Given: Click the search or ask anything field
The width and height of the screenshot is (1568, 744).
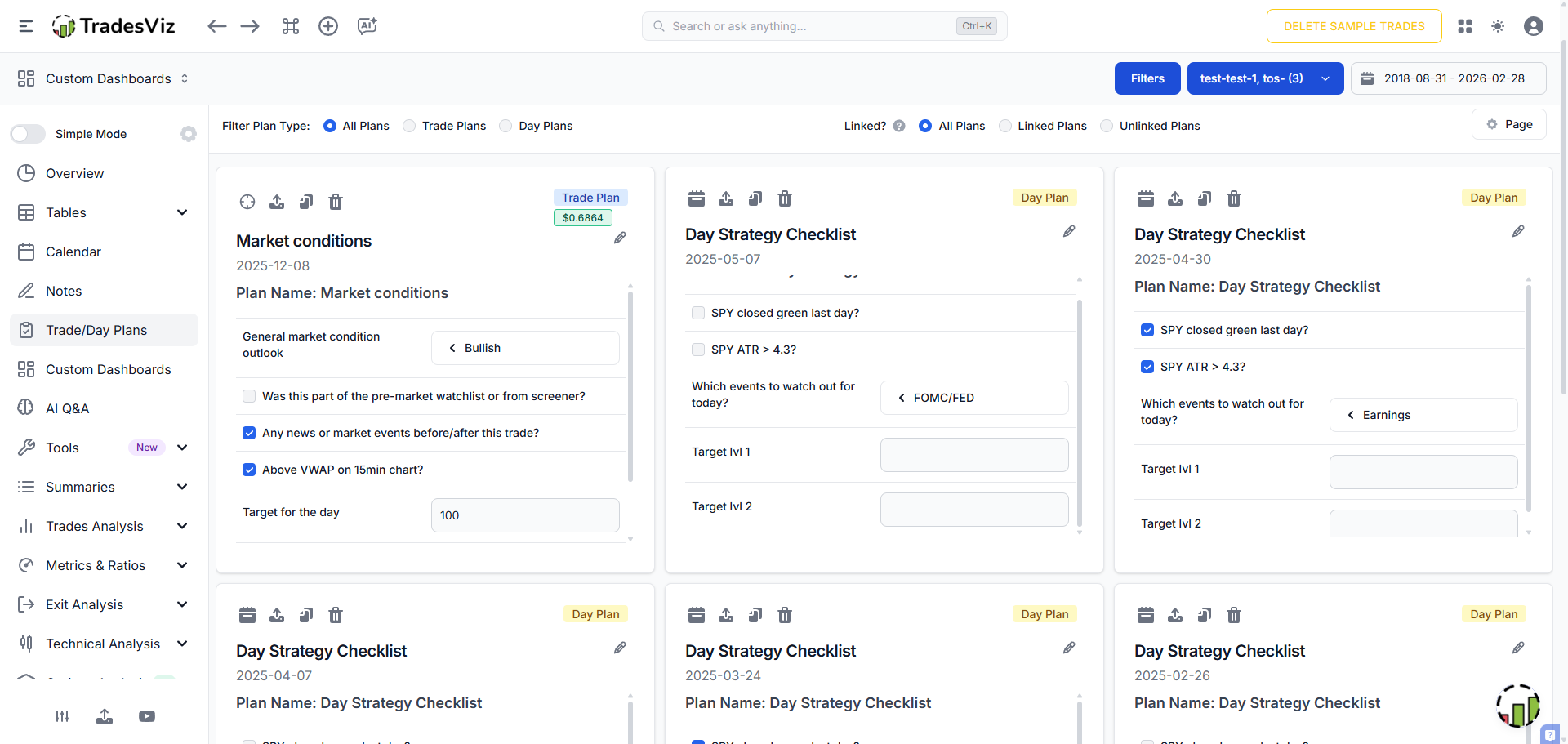Looking at the screenshot, I should pyautogui.click(x=824, y=26).
